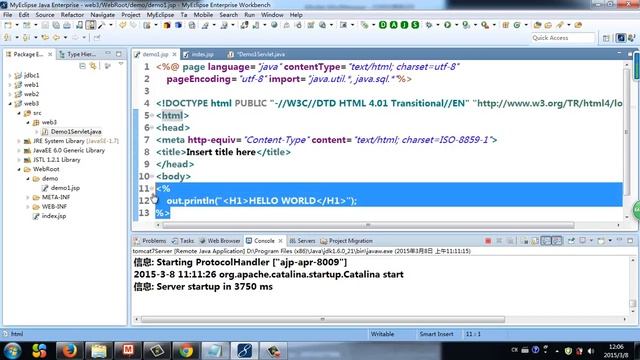This screenshot has width=640, height=360.
Task: Open the web browser globe toolbar icon
Action: tap(274, 25)
